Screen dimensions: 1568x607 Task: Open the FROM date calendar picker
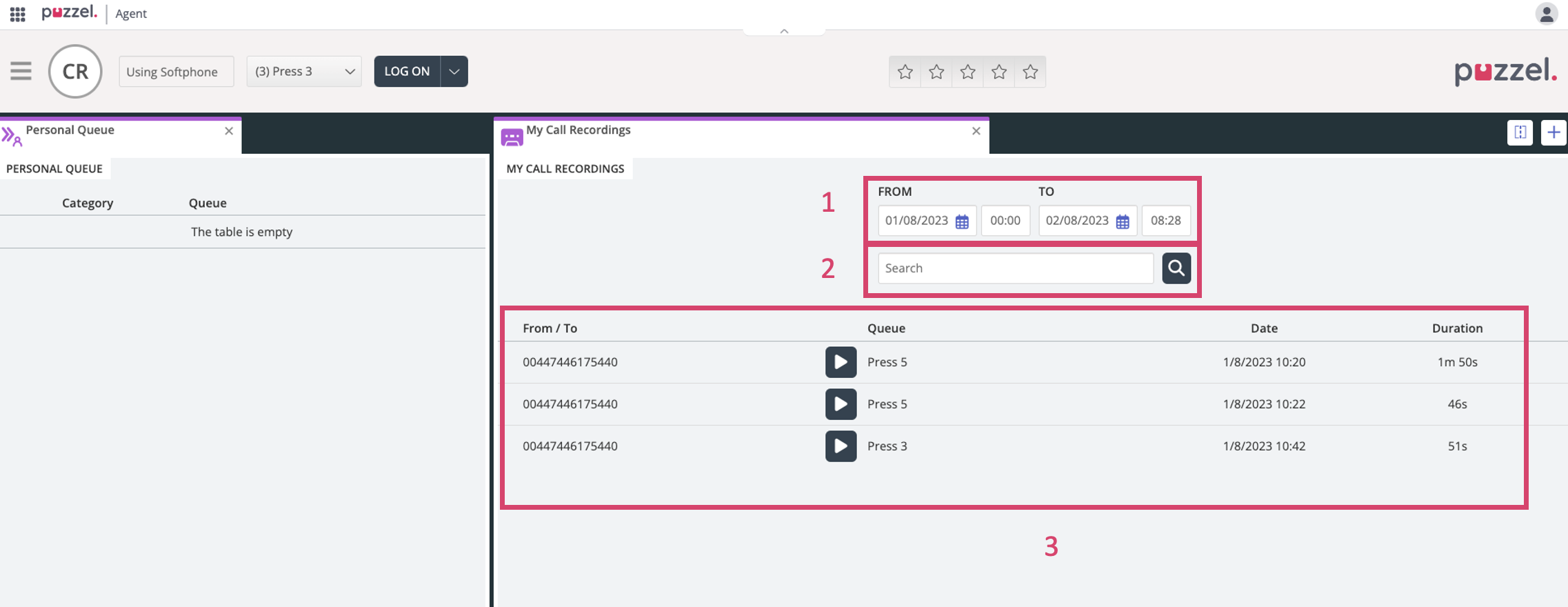click(x=962, y=221)
